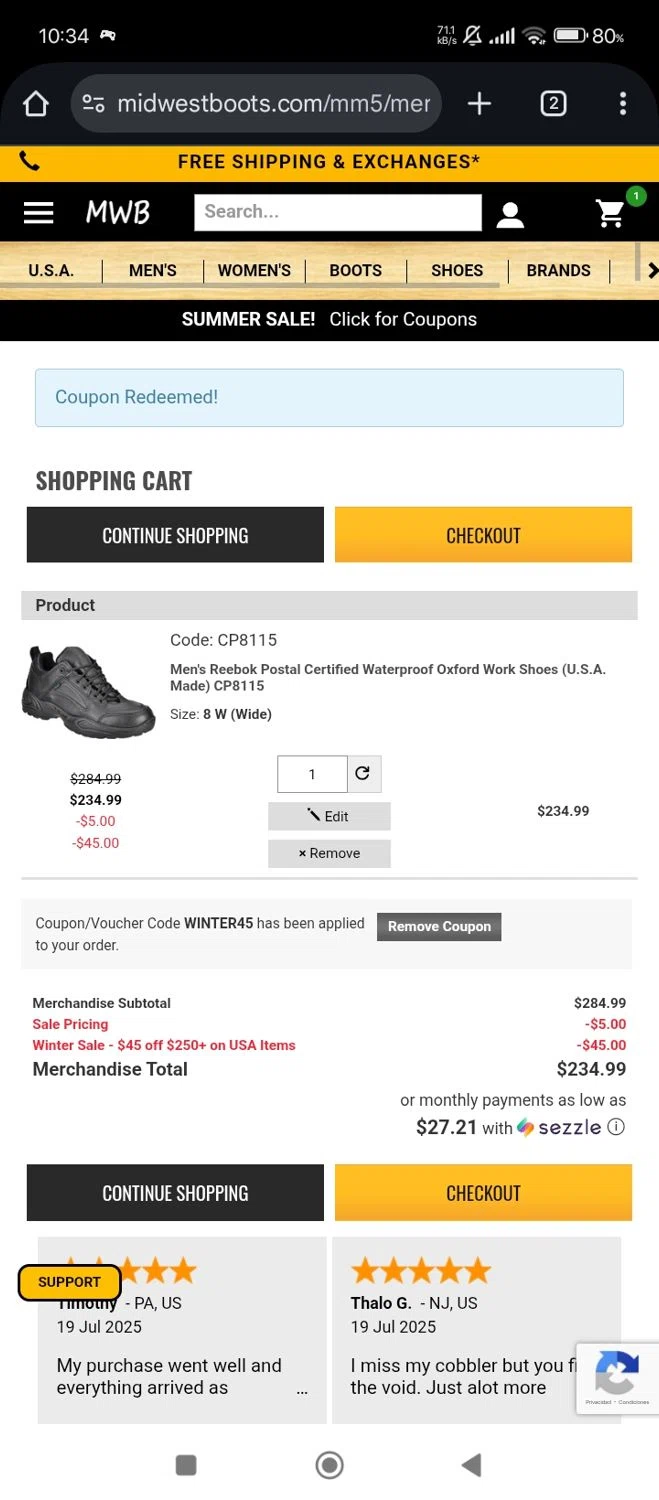Open the browser three-dot menu
The width and height of the screenshot is (659, 1500).
pos(622,104)
